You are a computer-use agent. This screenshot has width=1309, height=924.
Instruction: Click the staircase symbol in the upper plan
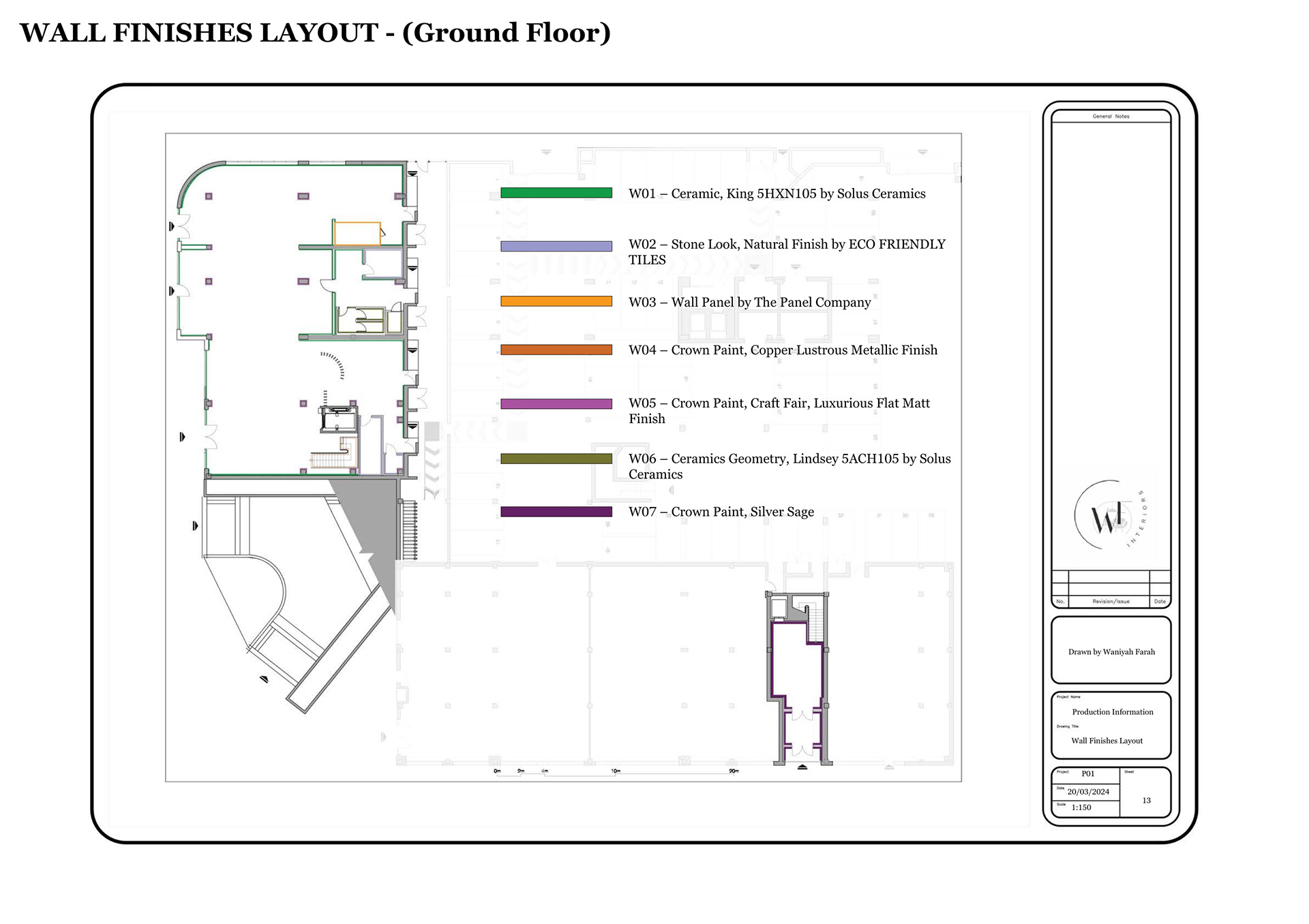(x=333, y=459)
